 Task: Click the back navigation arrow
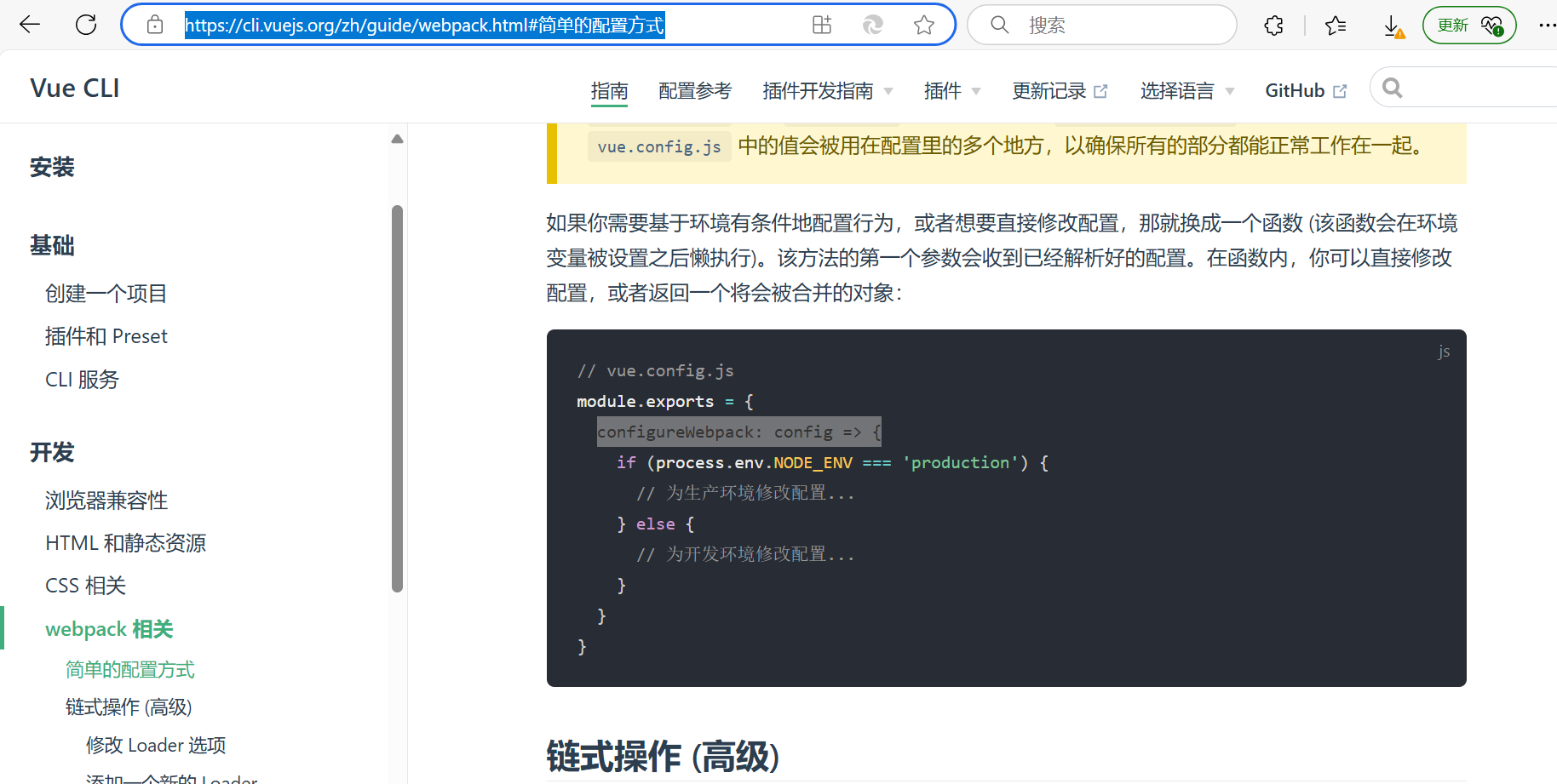point(29,25)
